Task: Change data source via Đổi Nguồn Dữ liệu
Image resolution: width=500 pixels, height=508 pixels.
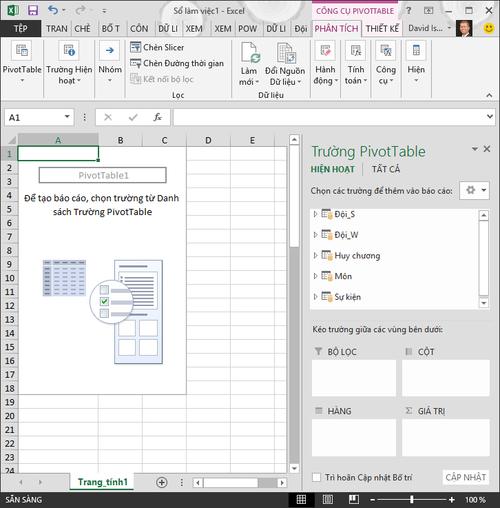Action: 285,63
